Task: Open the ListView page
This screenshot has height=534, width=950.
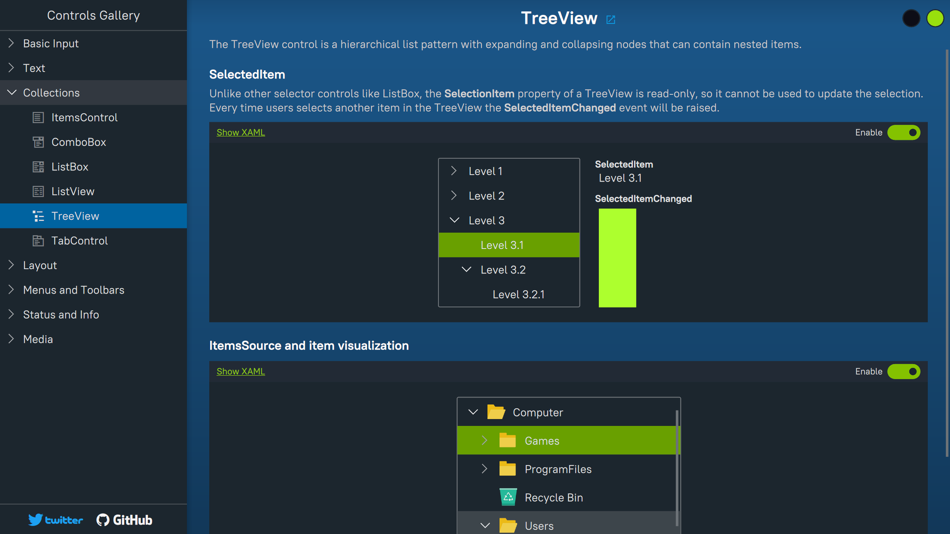Action: (93, 192)
